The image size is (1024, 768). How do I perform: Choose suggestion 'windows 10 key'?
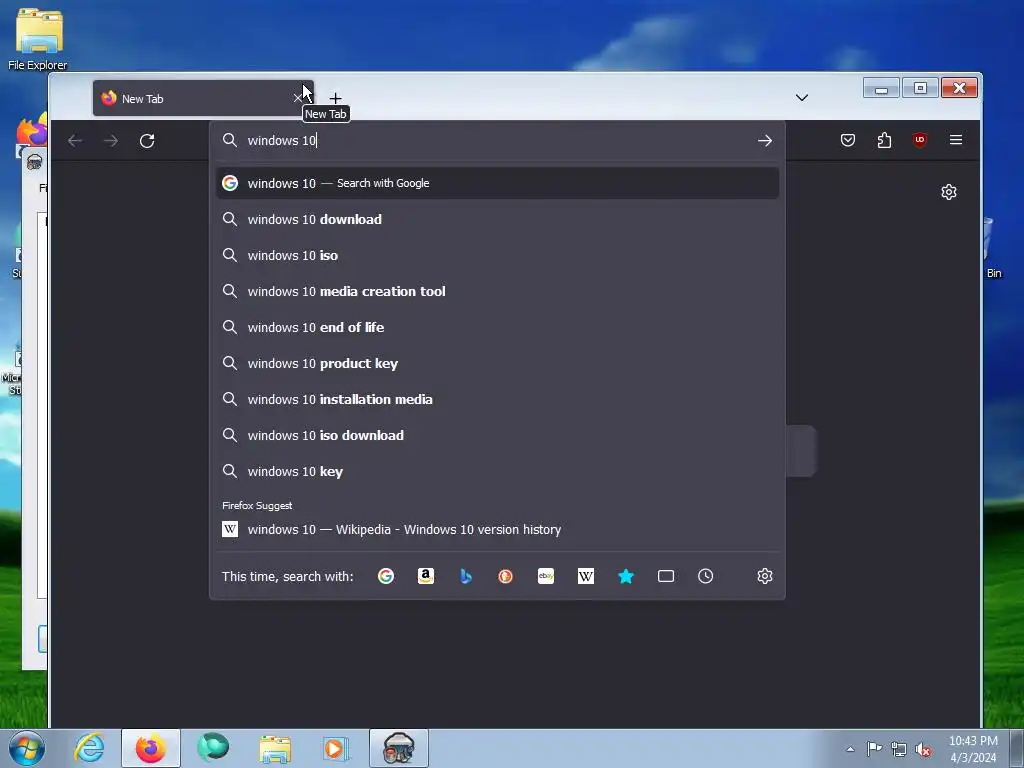point(497,471)
